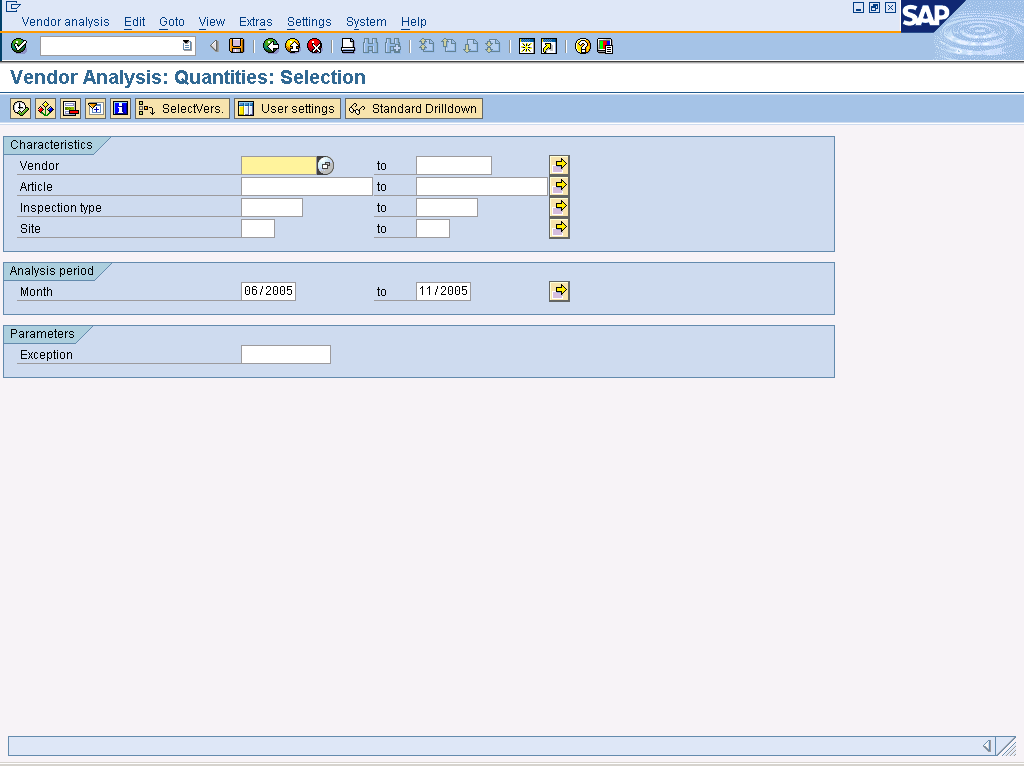Click the green Back arrow icon
Screen dimensions: 1024x766
(x=270, y=46)
